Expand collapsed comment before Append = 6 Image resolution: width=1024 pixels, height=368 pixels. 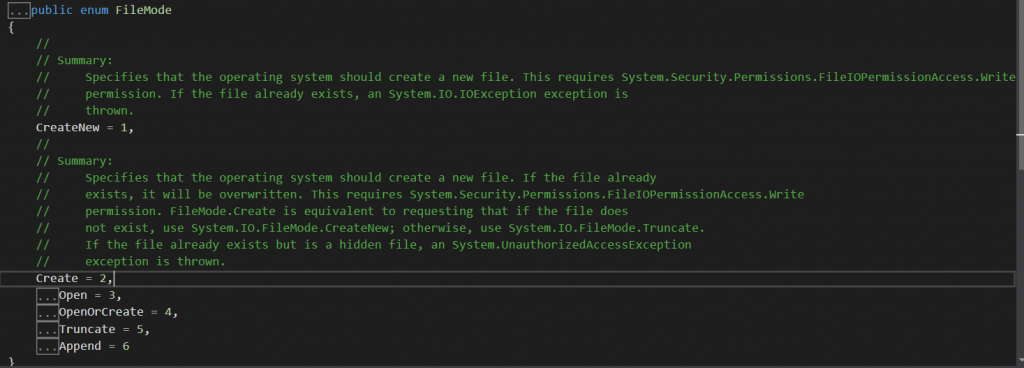pyautogui.click(x=48, y=346)
